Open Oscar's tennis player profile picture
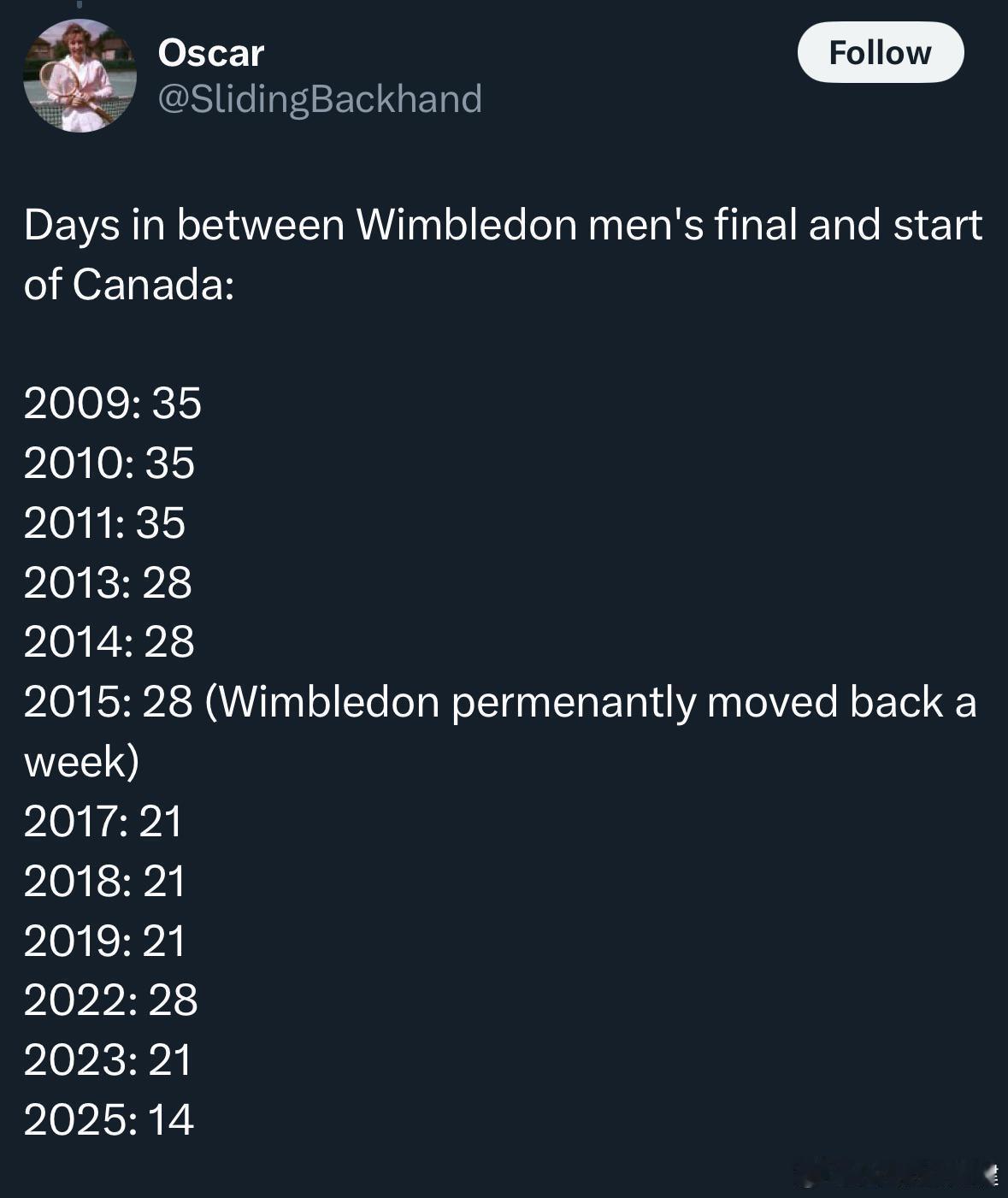 pos(80,75)
